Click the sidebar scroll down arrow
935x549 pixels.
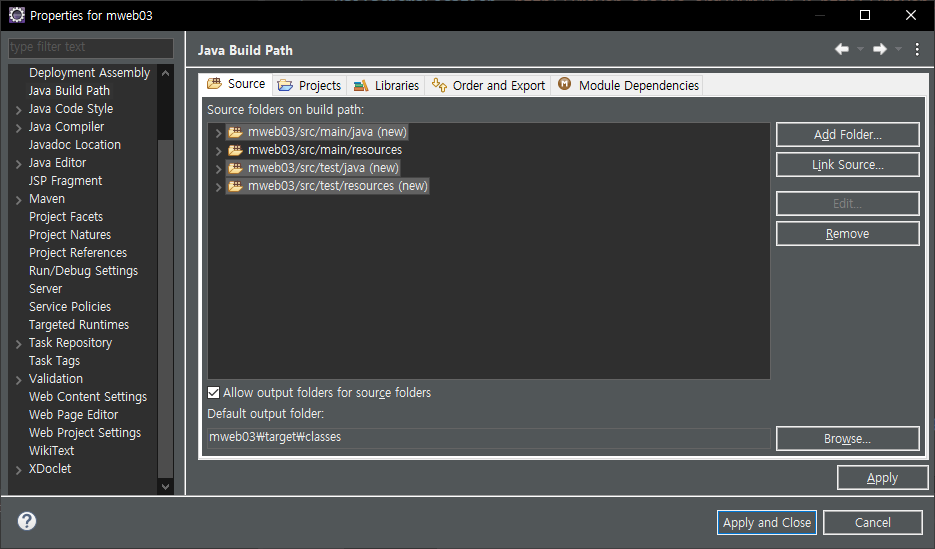tap(166, 486)
